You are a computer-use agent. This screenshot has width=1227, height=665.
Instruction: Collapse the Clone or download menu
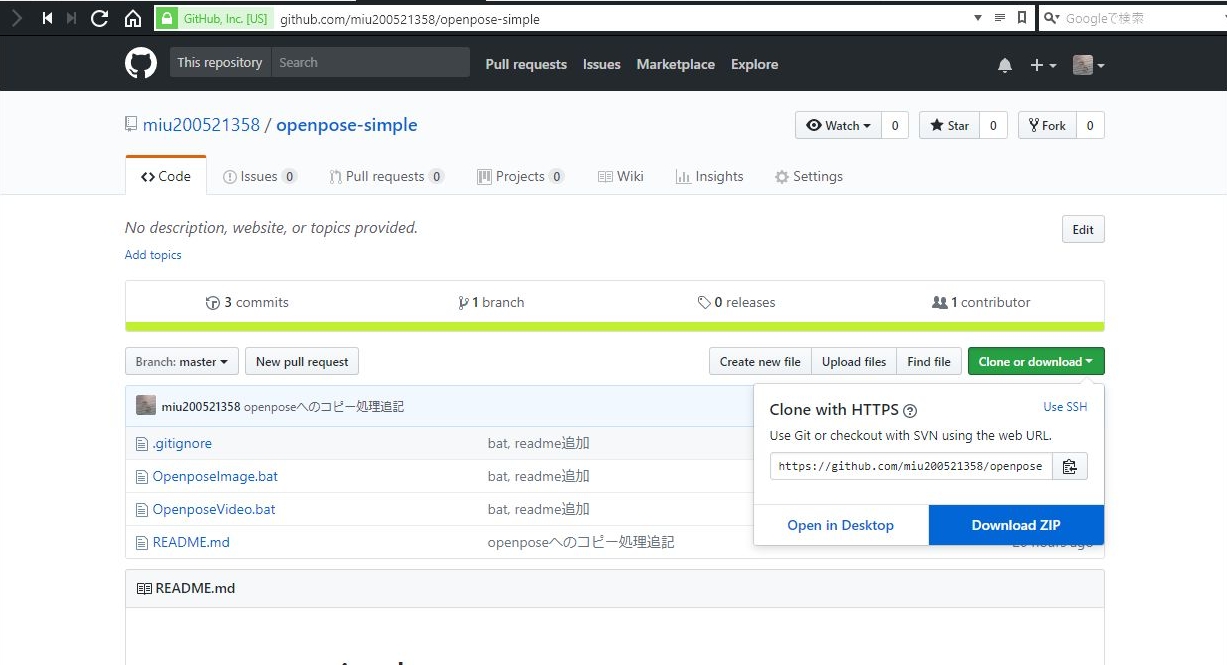click(x=1035, y=362)
